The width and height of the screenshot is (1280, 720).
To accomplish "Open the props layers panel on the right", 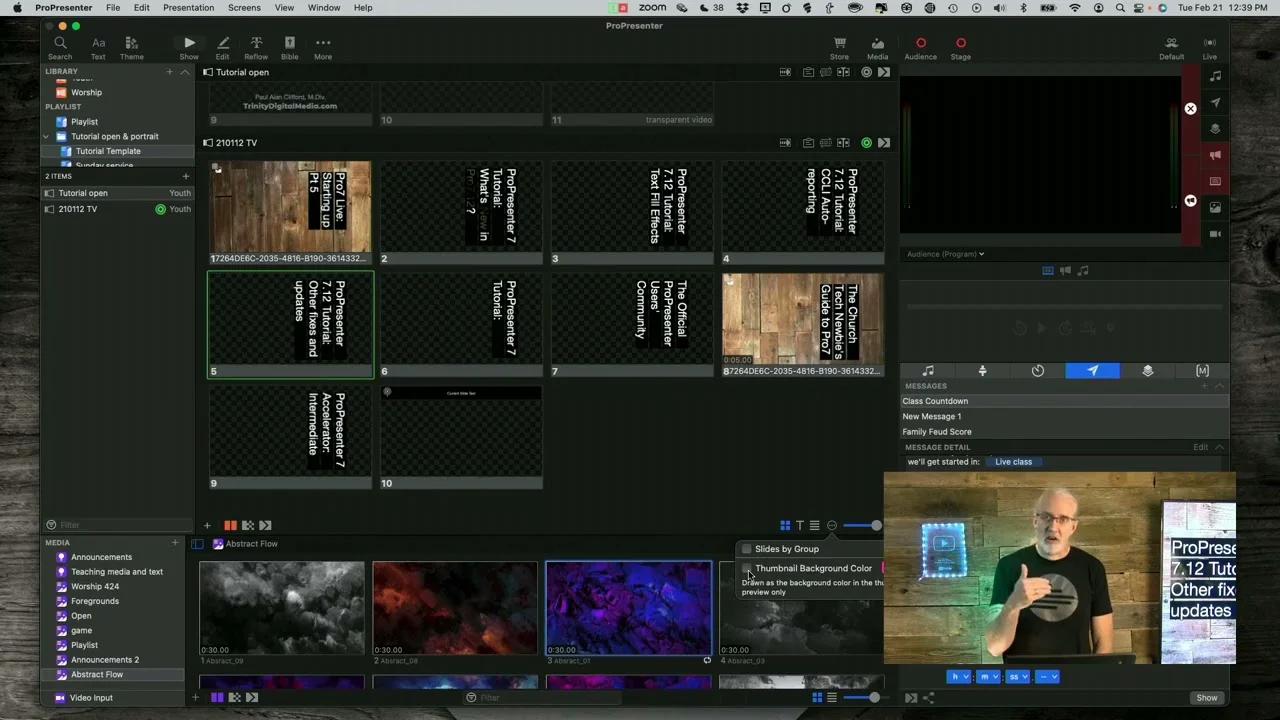I will (1147, 371).
